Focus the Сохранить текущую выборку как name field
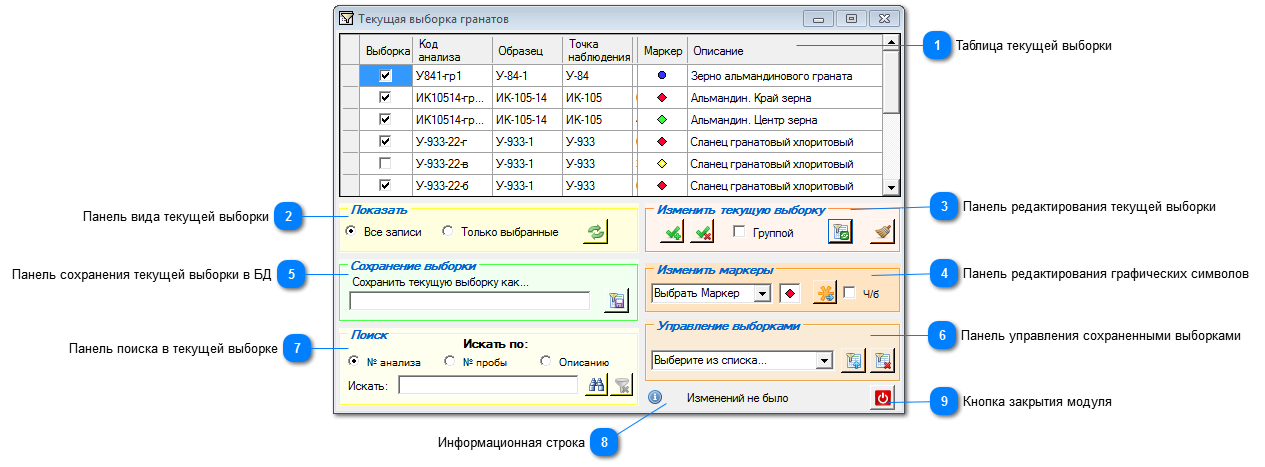Screen dimensions: 1265x467 [x=470, y=301]
